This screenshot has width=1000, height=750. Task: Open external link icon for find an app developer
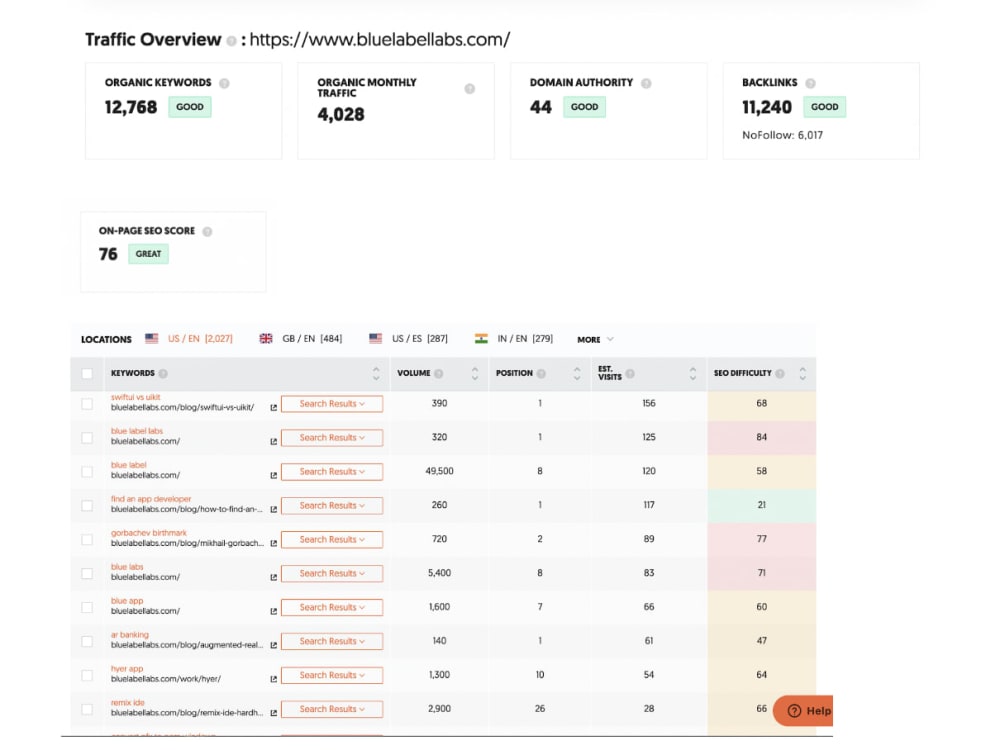[274, 510]
